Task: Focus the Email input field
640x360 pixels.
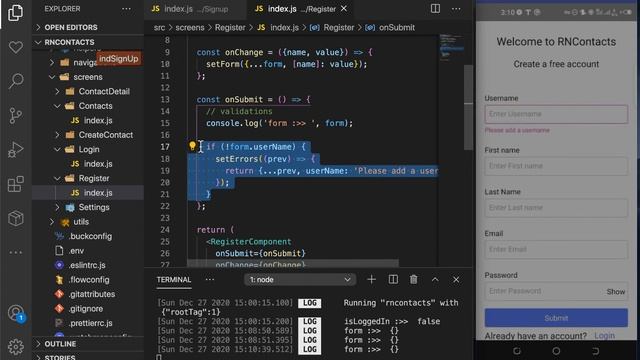Action: (556, 249)
